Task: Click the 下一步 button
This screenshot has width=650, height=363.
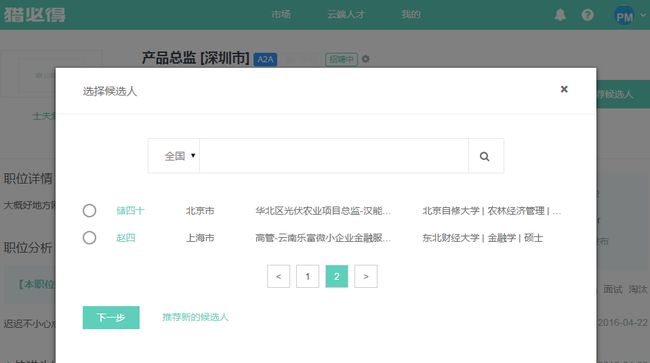Action: pos(111,317)
